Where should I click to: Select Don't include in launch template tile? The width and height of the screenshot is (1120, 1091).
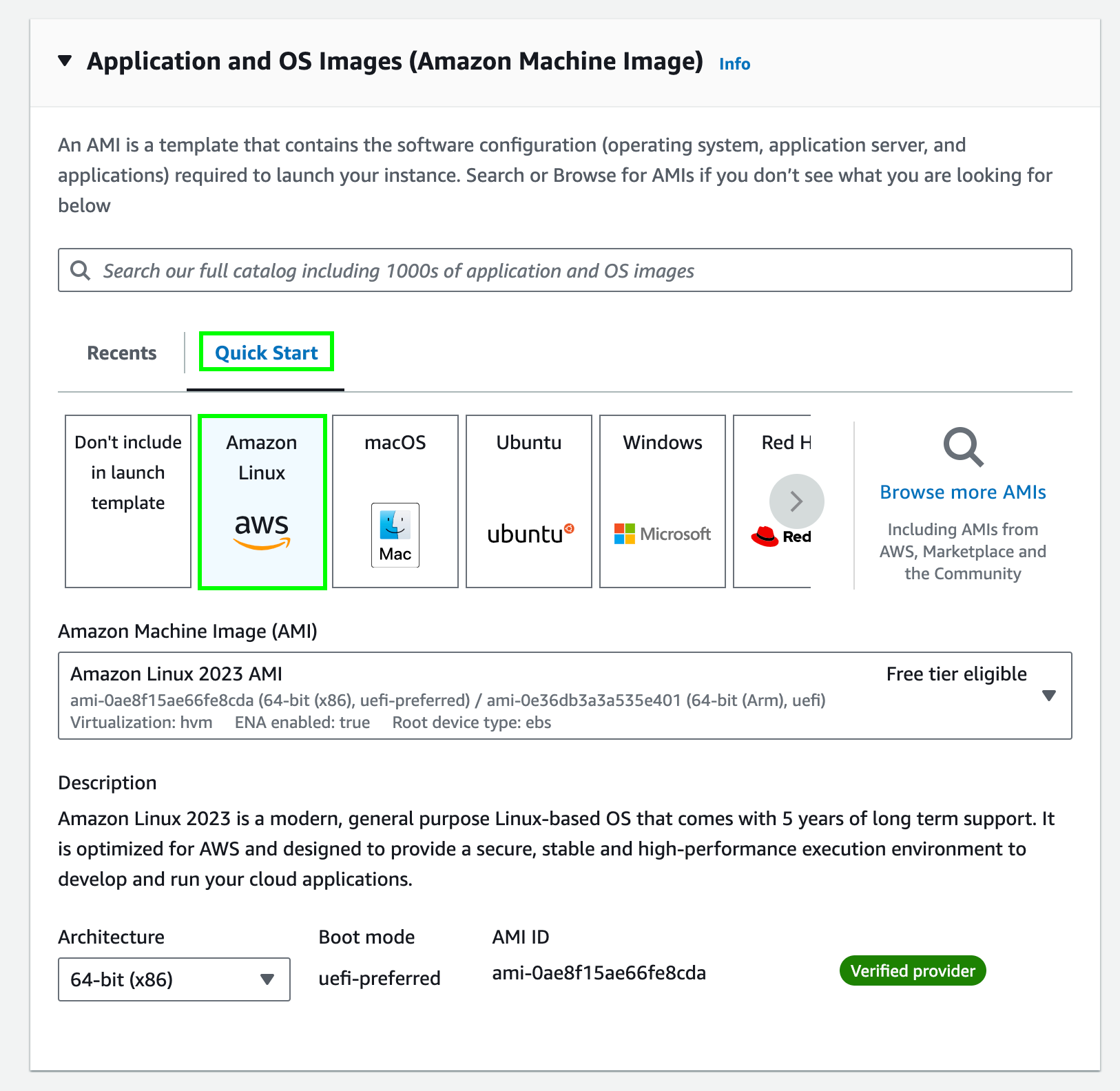(x=128, y=501)
